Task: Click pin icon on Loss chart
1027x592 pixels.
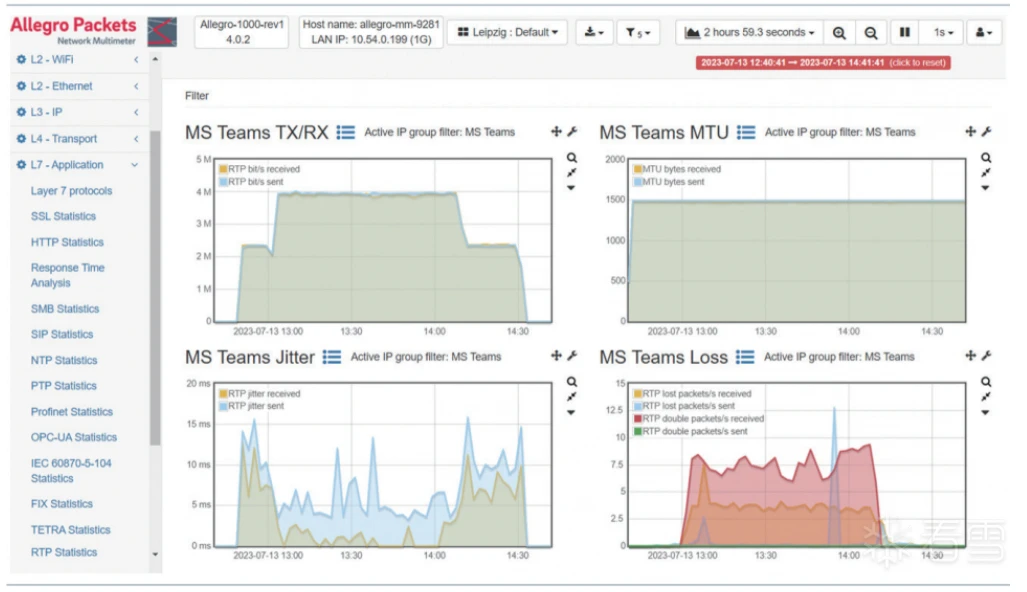Action: (x=986, y=397)
